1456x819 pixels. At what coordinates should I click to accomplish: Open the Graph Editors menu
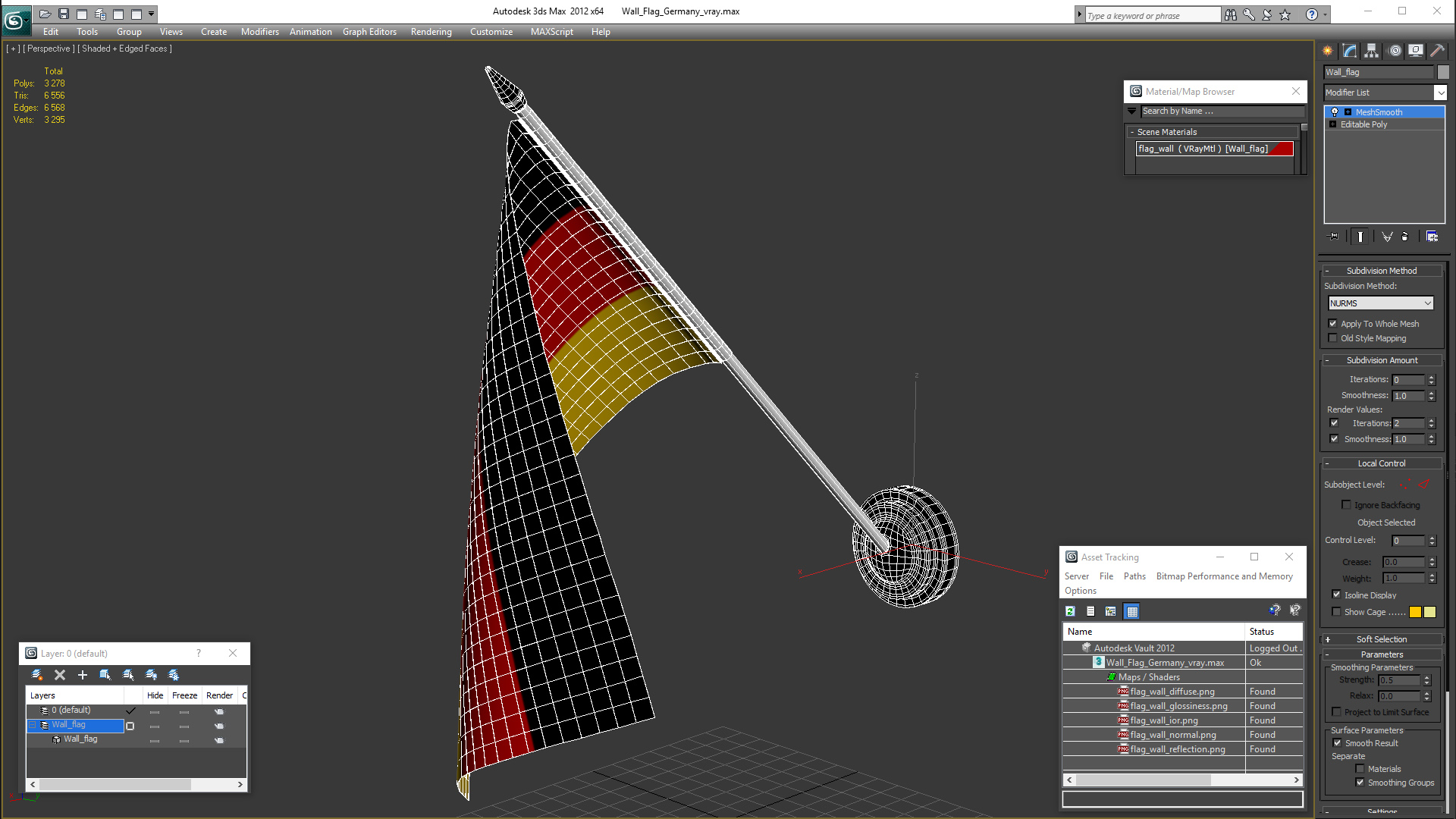(x=369, y=32)
